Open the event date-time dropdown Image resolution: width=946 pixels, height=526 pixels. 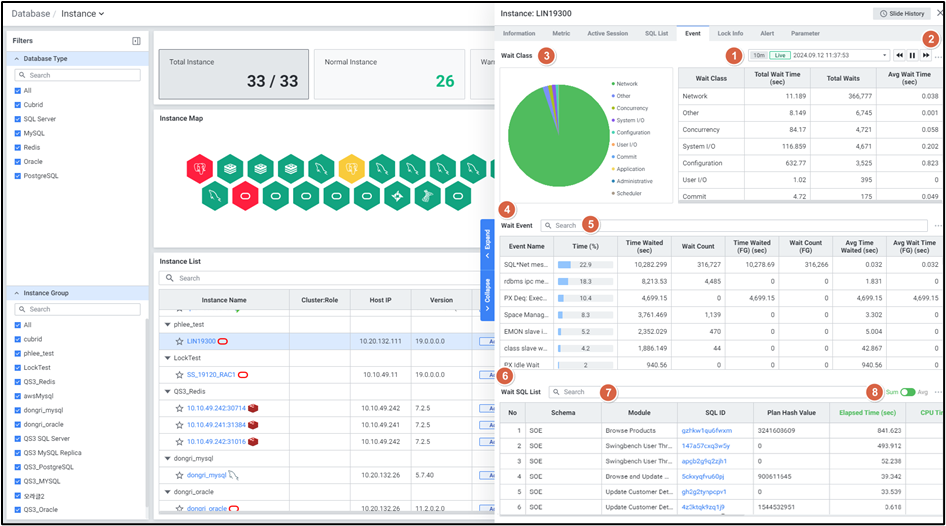pos(883,55)
